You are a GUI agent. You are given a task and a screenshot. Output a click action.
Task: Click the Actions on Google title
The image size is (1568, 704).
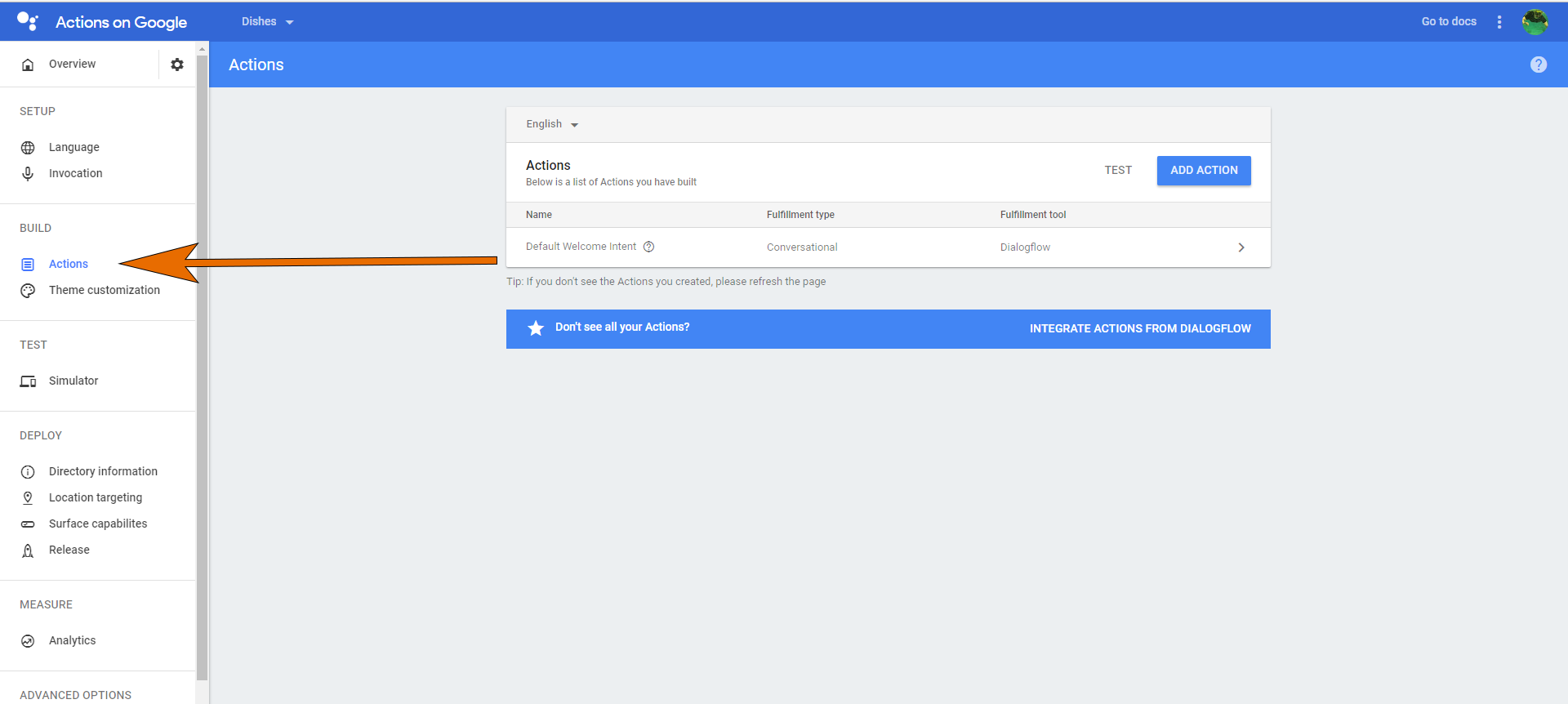pos(121,22)
